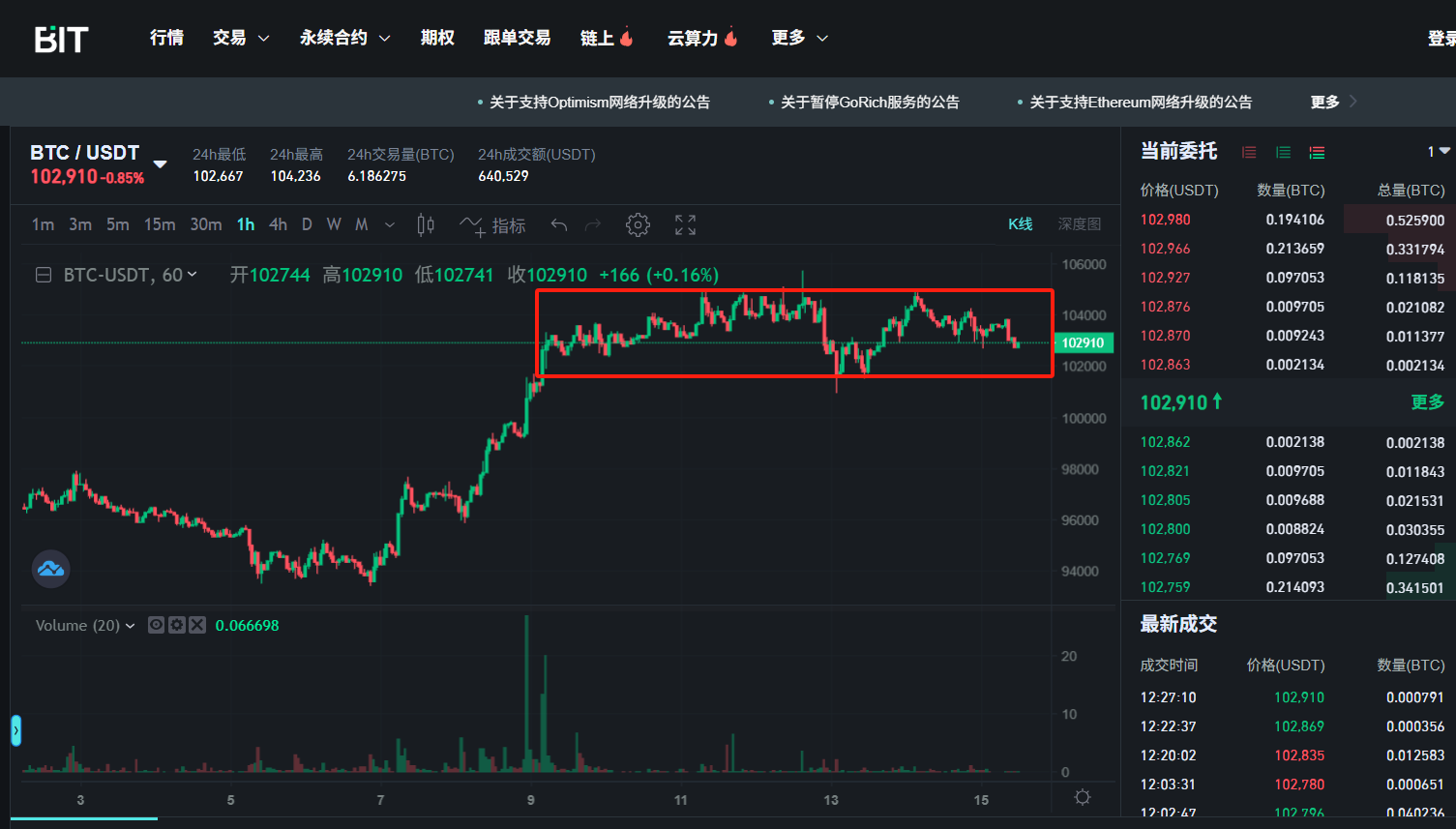Show only buy orders in order book
Viewport: 1456px width, 829px height.
(1283, 152)
